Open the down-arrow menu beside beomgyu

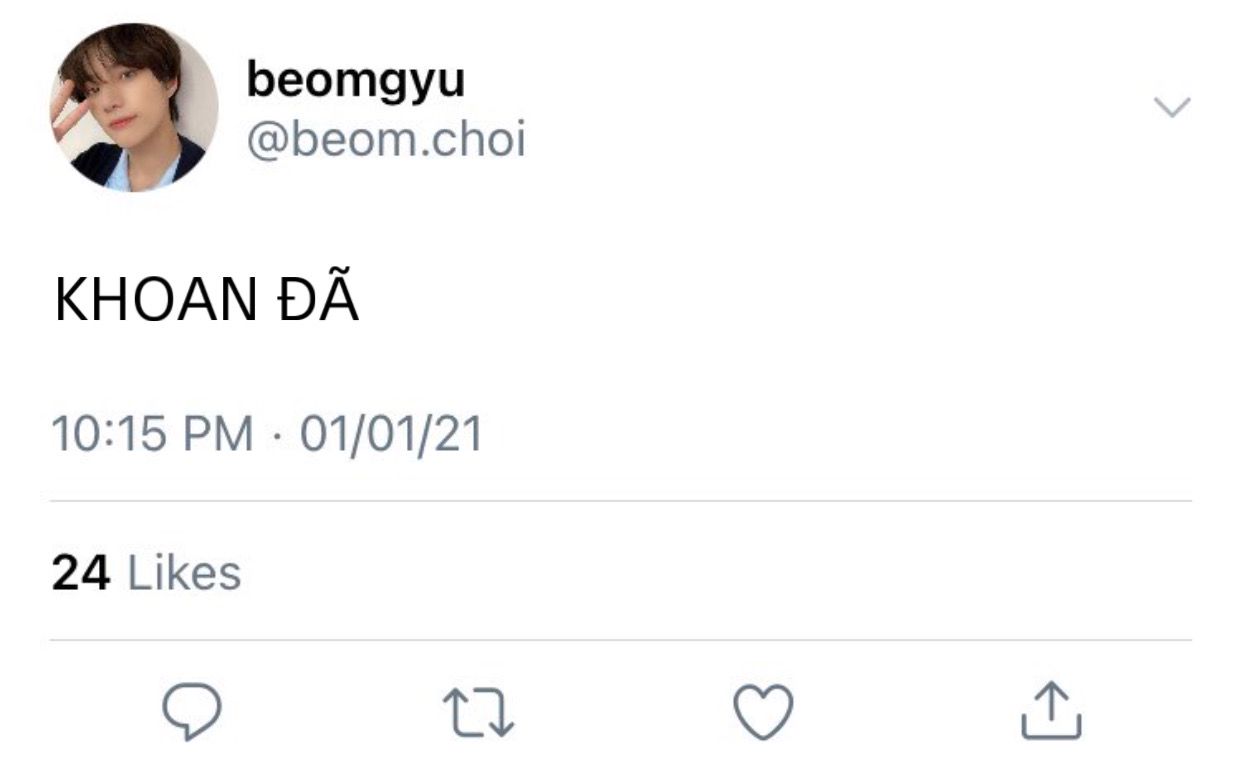pos(1171,107)
